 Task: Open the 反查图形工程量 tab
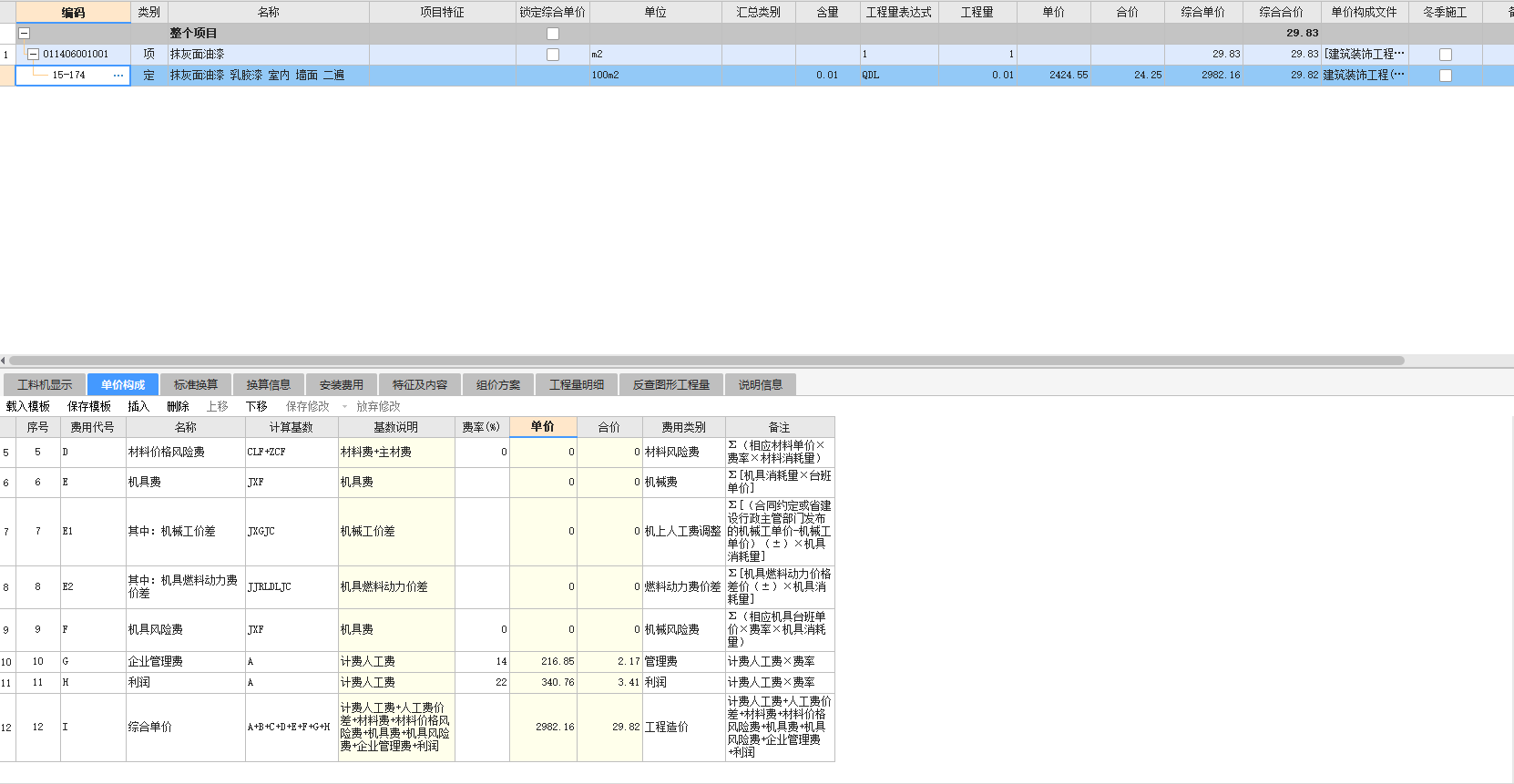[x=671, y=384]
